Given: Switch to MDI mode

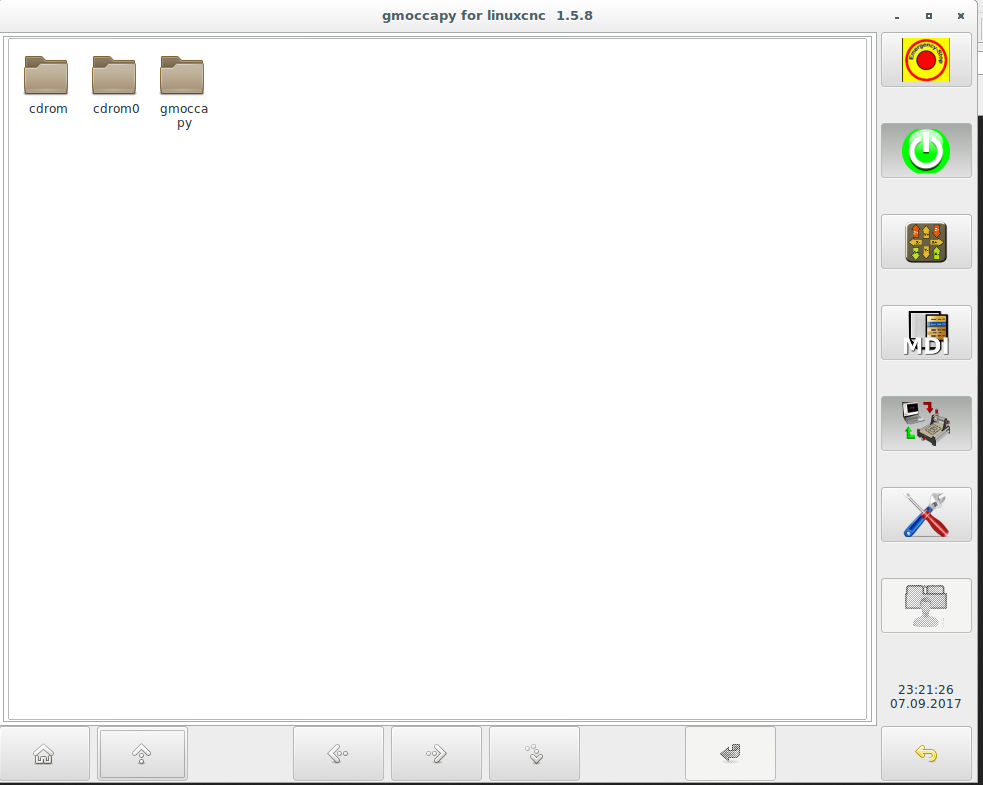Looking at the screenshot, I should [926, 333].
